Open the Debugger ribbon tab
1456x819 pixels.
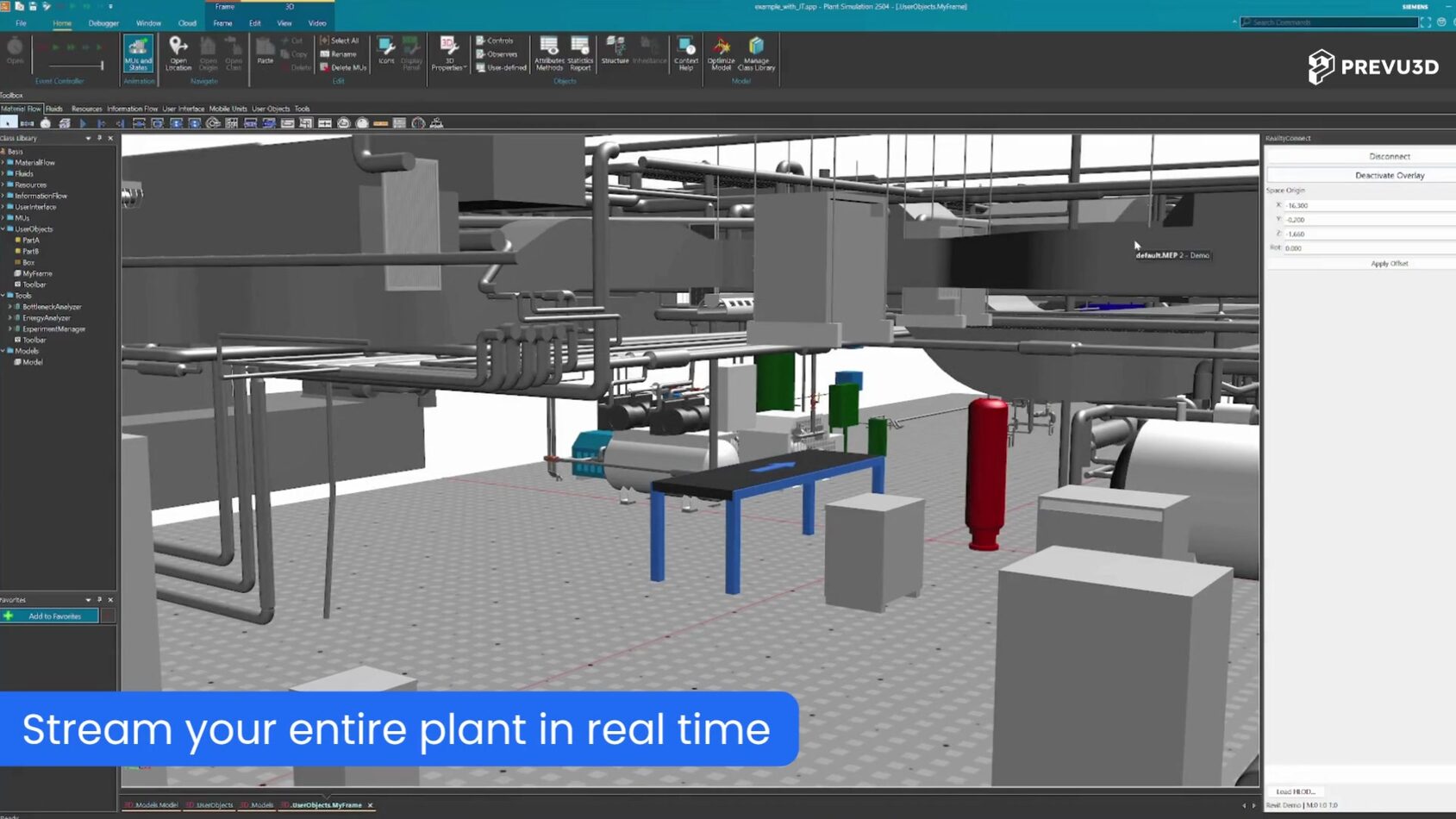103,23
